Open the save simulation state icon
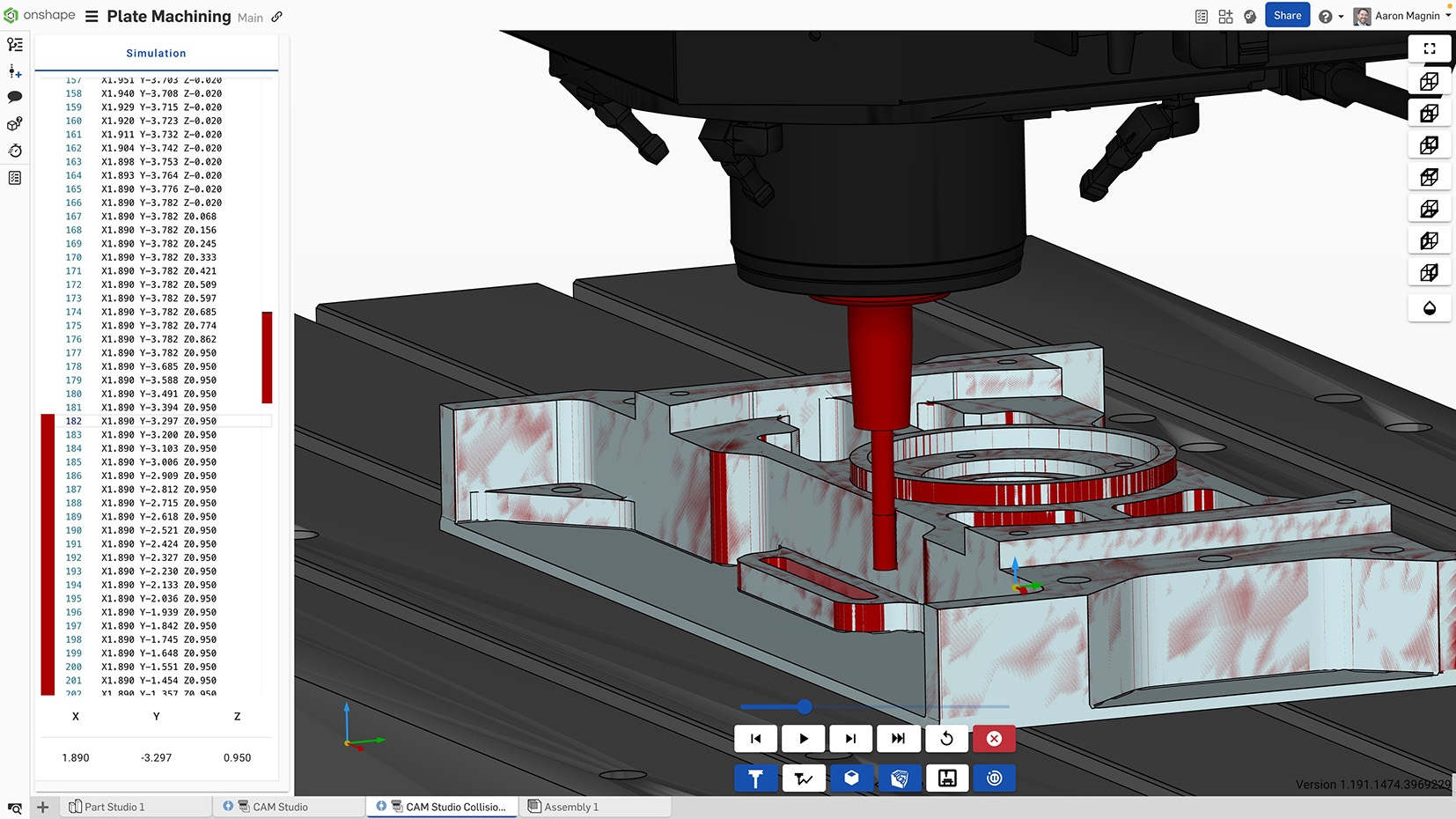This screenshot has height=819, width=1456. click(x=947, y=778)
